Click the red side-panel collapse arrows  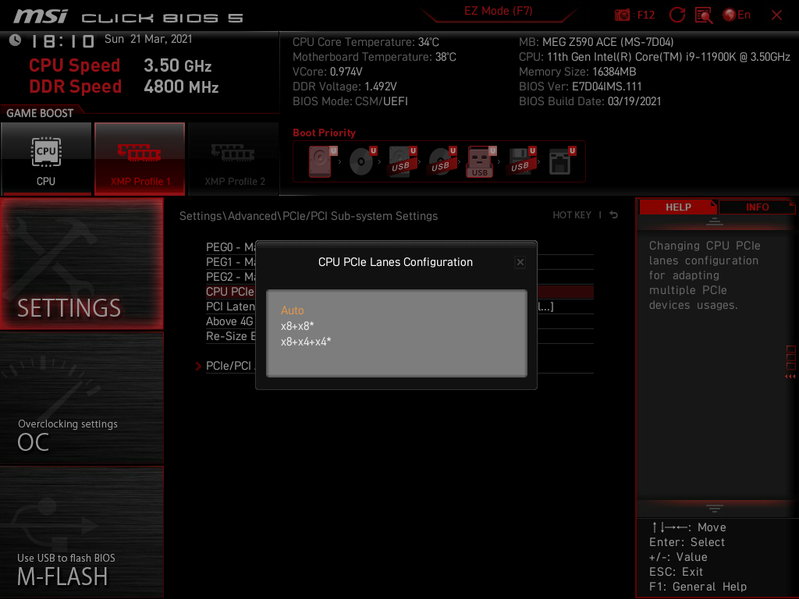(x=790, y=376)
